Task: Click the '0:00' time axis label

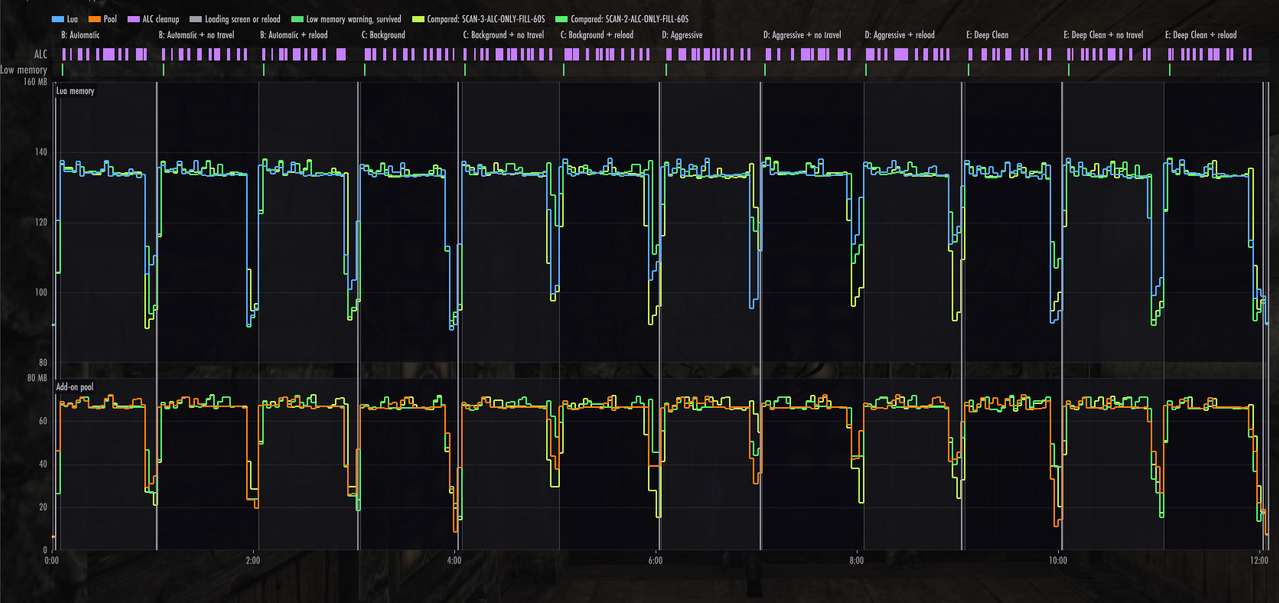Action: [x=53, y=561]
